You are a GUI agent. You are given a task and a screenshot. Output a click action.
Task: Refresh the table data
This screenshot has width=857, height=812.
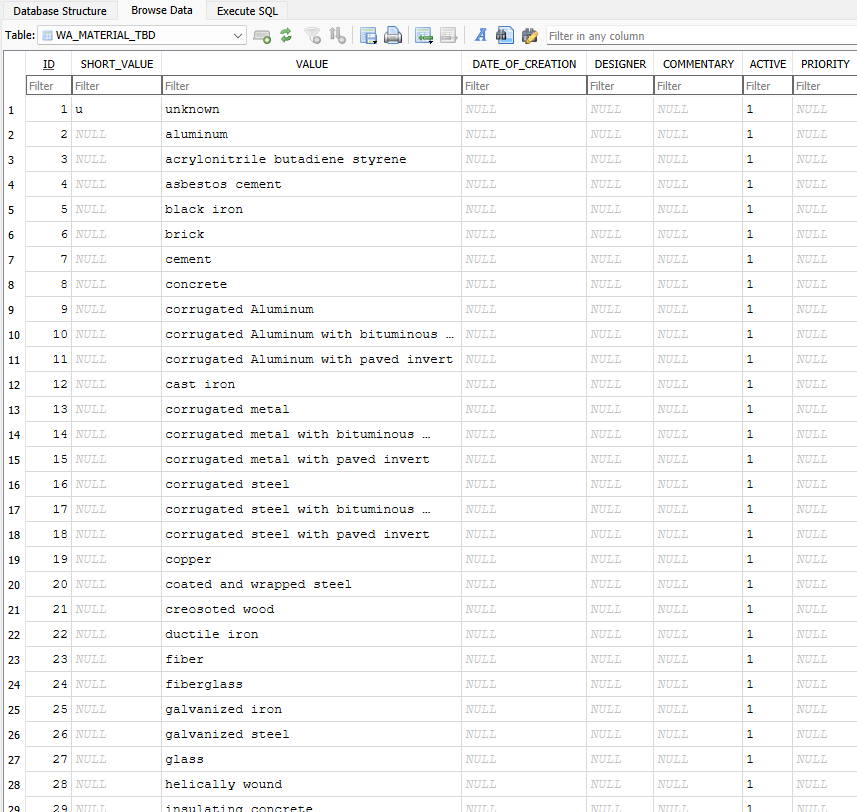(286, 36)
